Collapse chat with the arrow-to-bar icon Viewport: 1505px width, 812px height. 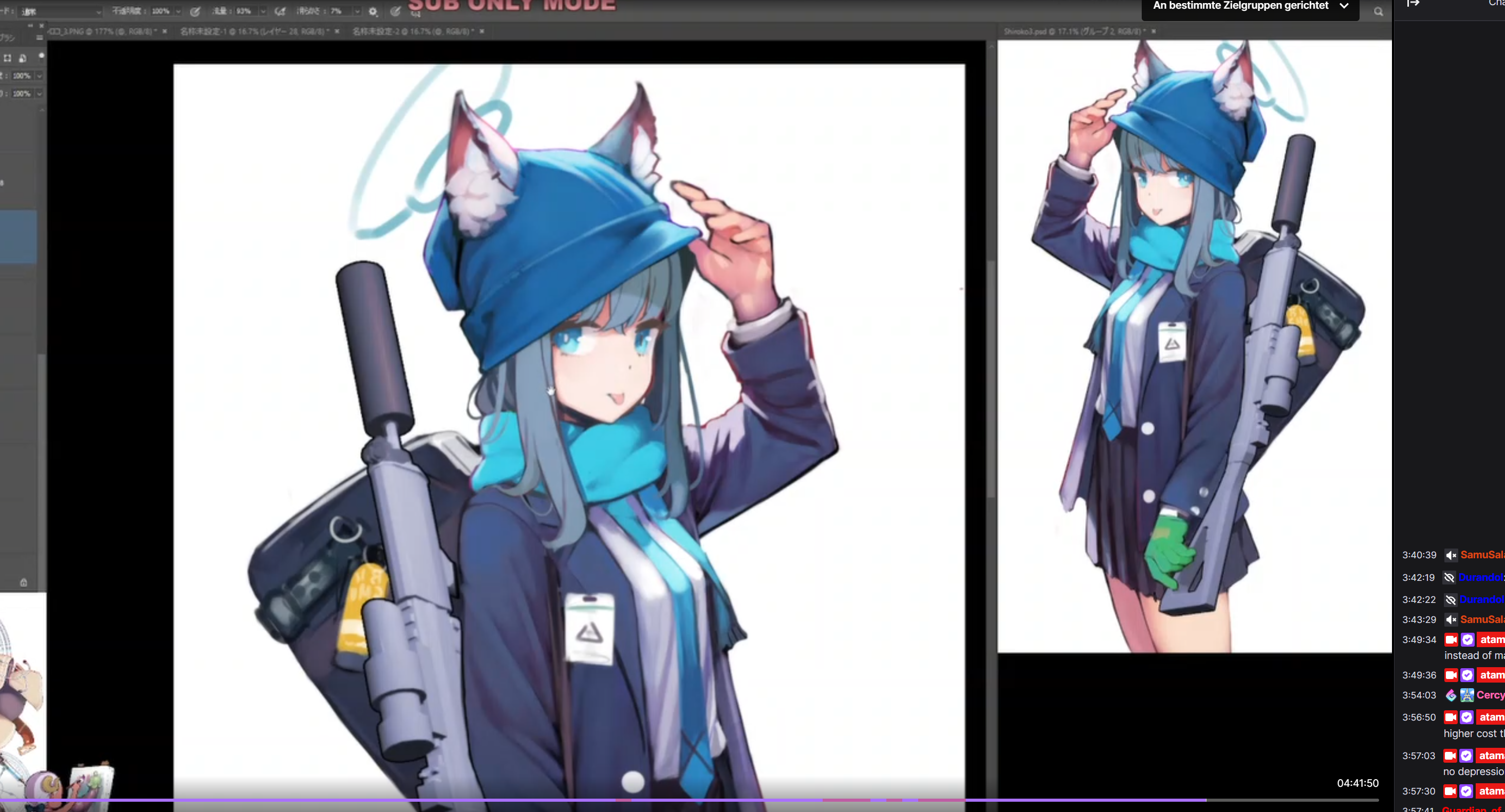coord(1413,4)
